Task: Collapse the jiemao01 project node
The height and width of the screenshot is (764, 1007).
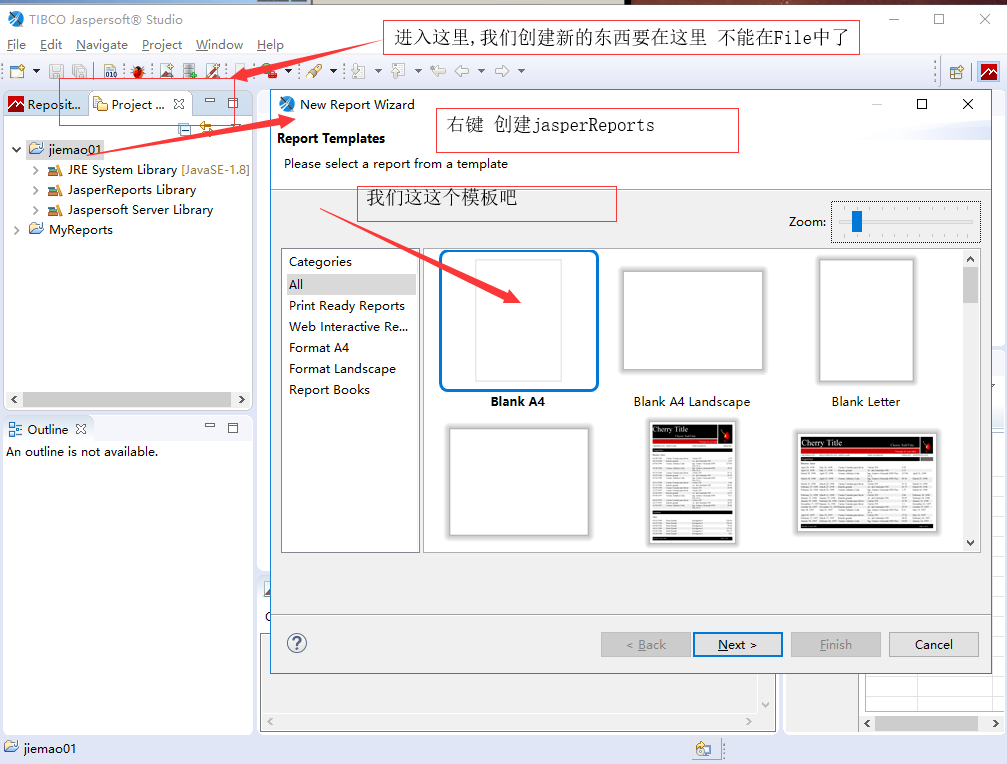Action: click(16, 150)
